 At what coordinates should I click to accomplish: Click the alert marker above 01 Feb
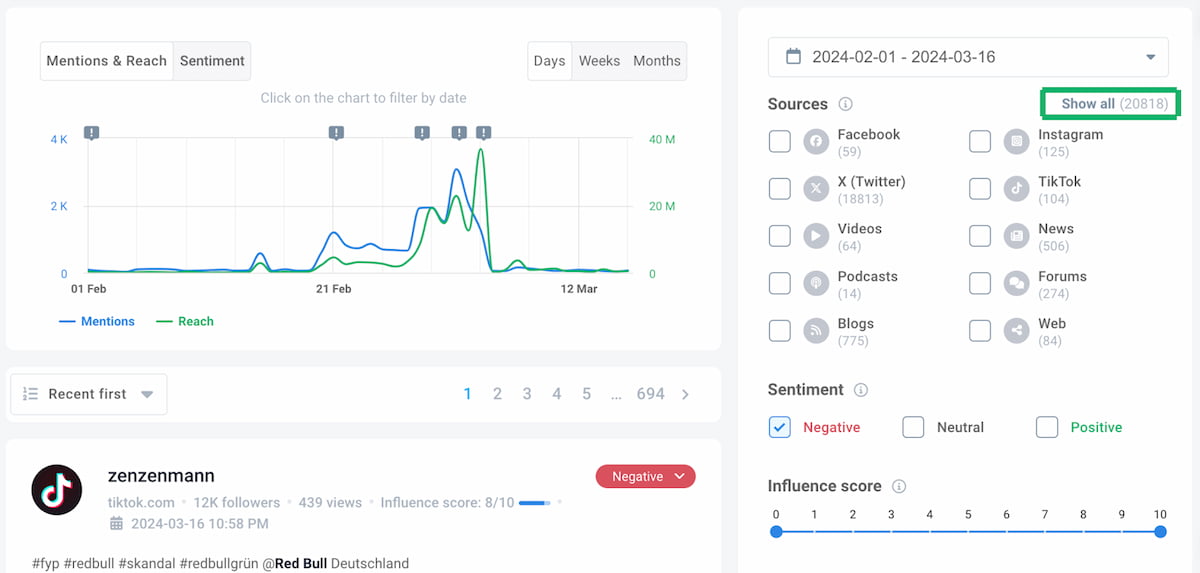pos(91,133)
